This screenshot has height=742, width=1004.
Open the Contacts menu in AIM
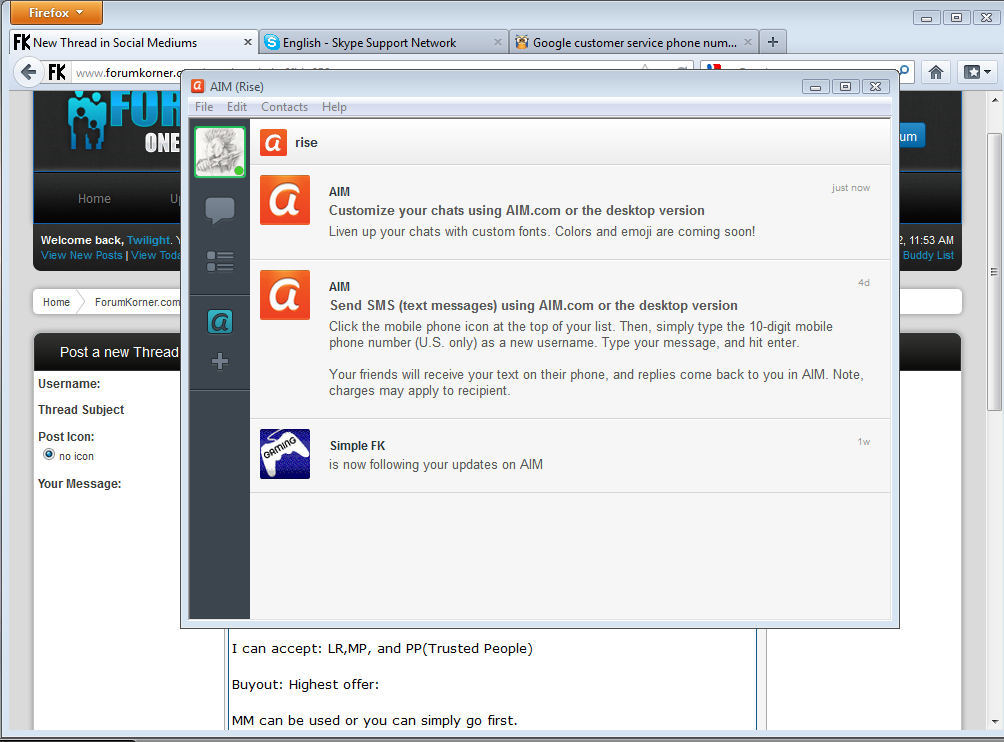coord(284,107)
